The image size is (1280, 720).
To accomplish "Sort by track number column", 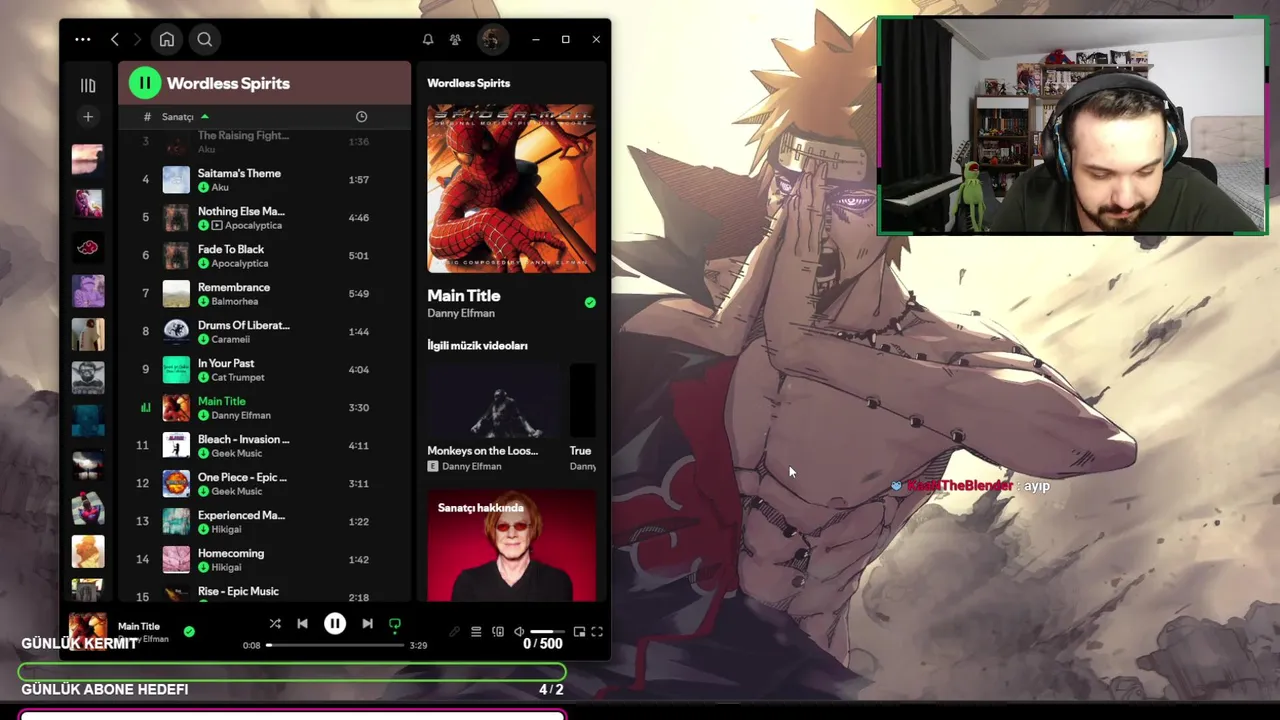I will tap(147, 117).
